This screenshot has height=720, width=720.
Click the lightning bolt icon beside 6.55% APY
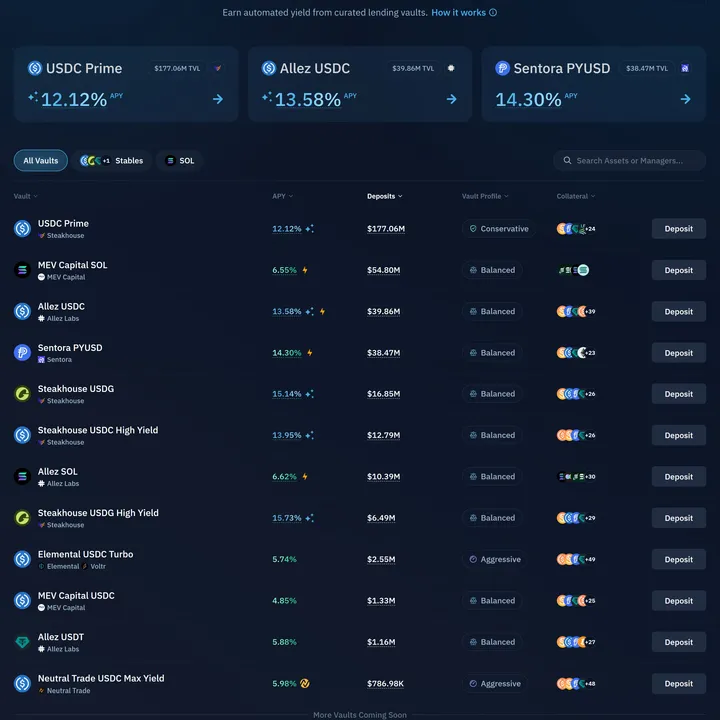(x=305, y=270)
